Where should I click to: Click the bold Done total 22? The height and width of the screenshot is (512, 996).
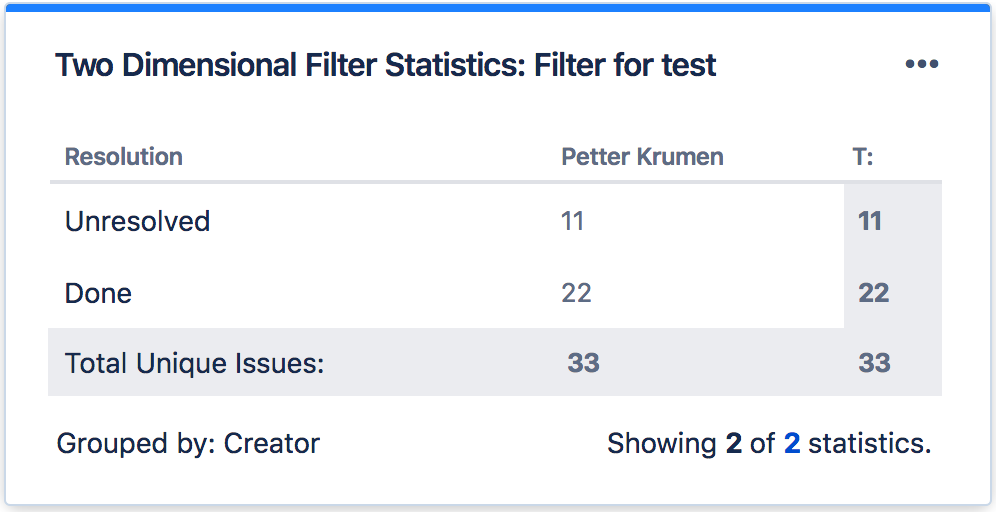[873, 293]
